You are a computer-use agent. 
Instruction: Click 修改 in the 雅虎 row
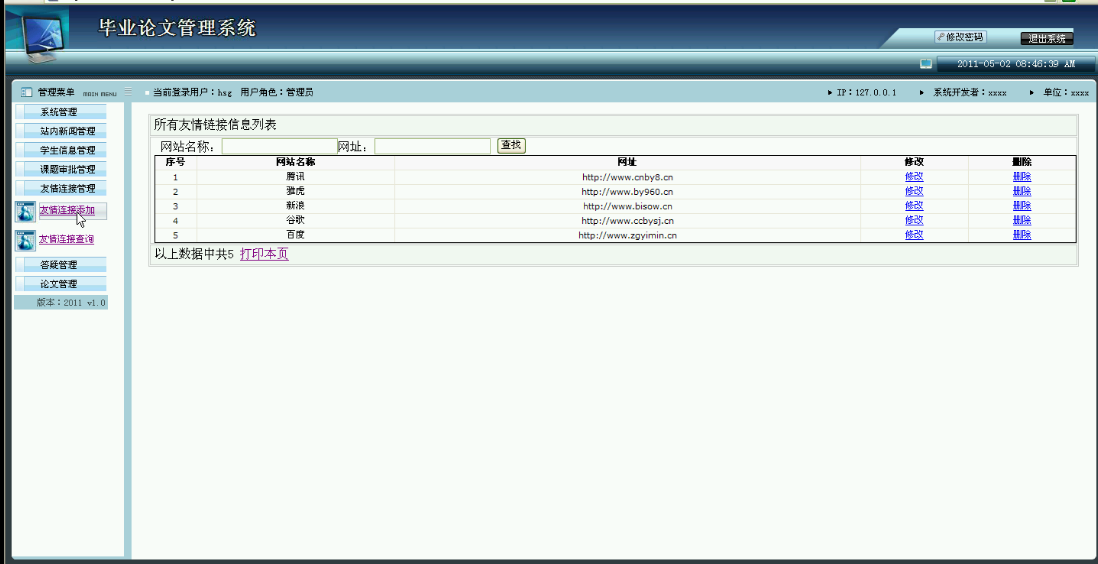click(914, 191)
